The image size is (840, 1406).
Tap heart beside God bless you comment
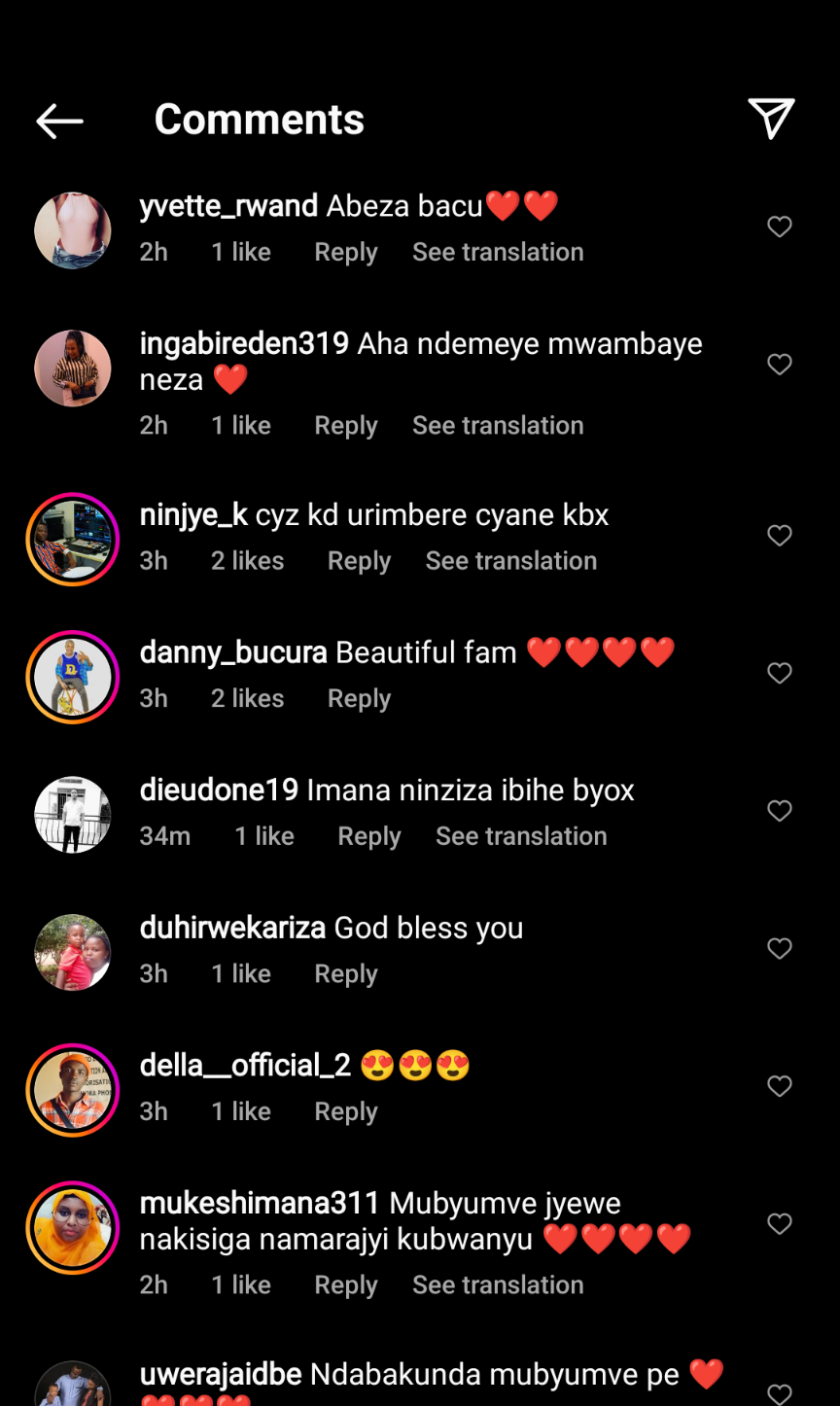tap(780, 948)
